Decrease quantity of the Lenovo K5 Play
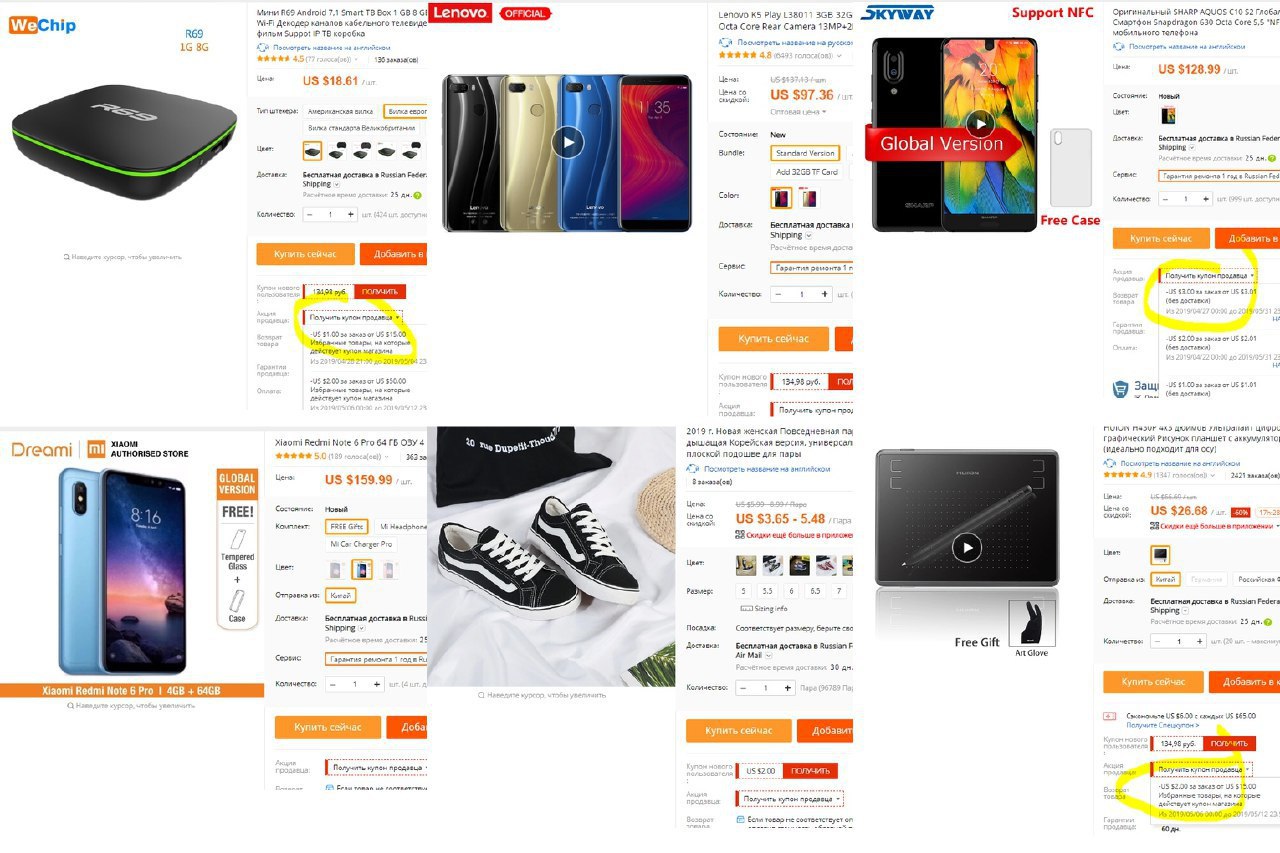Screen dimensions: 1280x853 tap(778, 294)
